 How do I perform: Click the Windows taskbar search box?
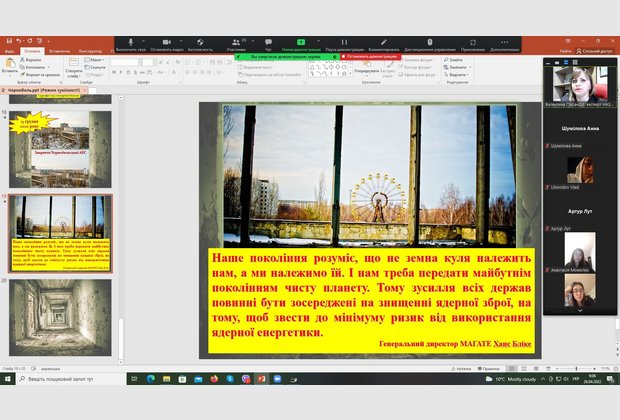[x=71, y=379]
